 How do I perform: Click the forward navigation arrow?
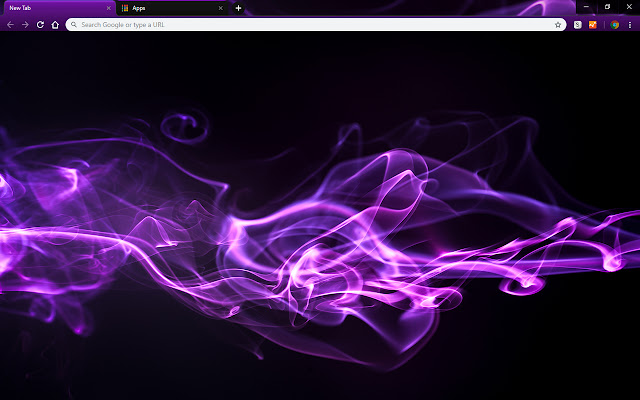tap(25, 24)
